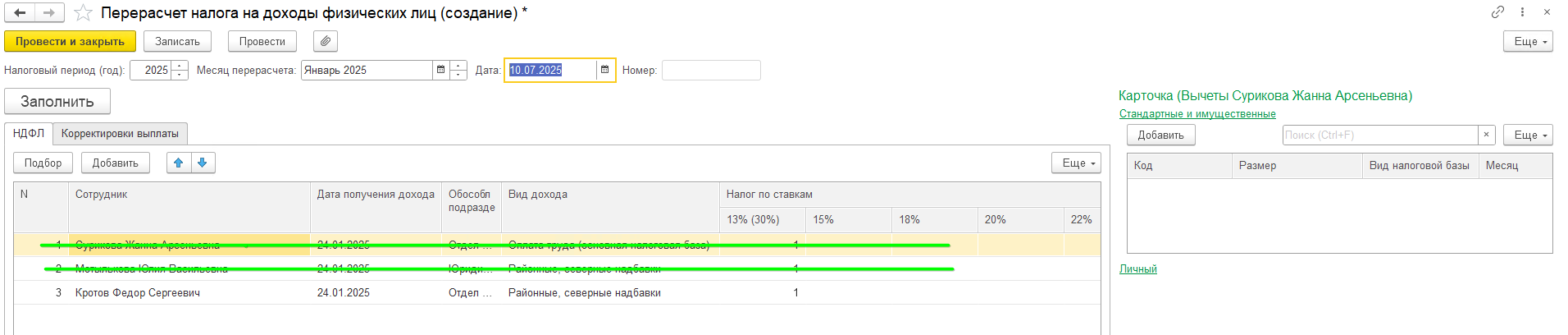The width and height of the screenshot is (1568, 335).
Task: Open Еще menu above the НДФЛ table
Action: (1076, 163)
